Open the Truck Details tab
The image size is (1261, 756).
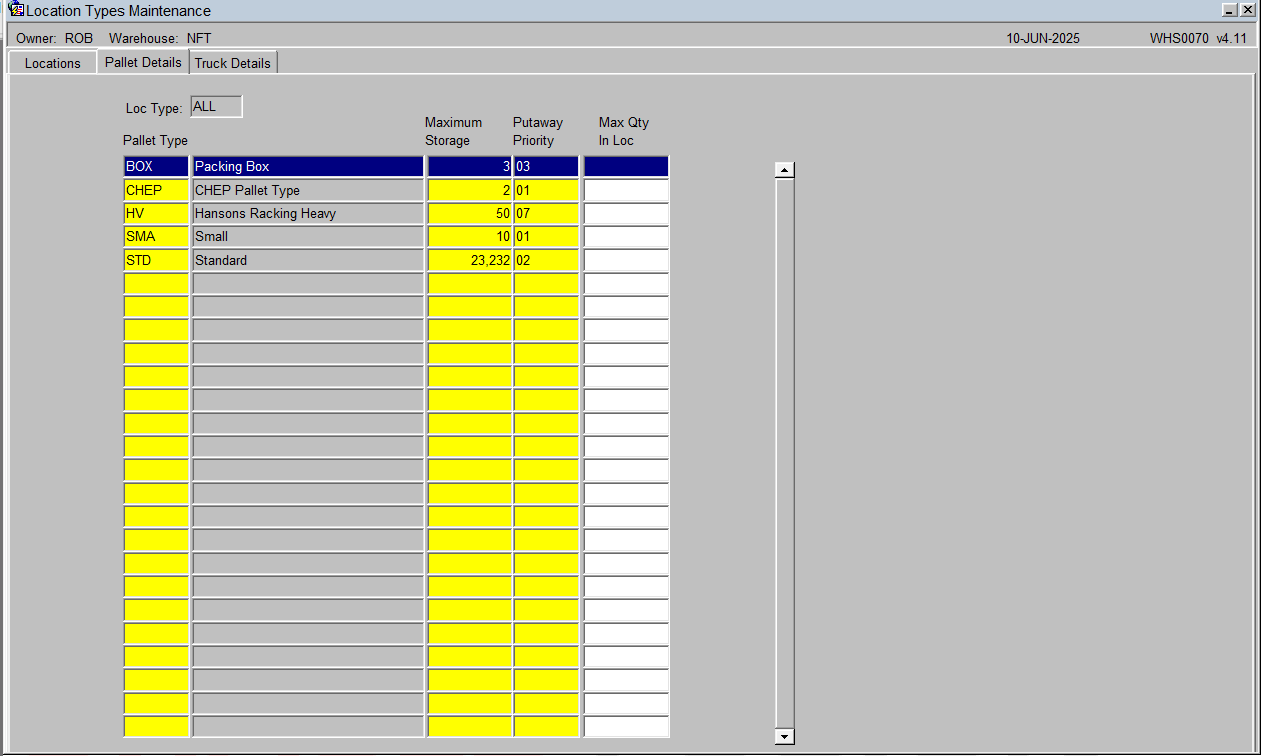(x=233, y=63)
